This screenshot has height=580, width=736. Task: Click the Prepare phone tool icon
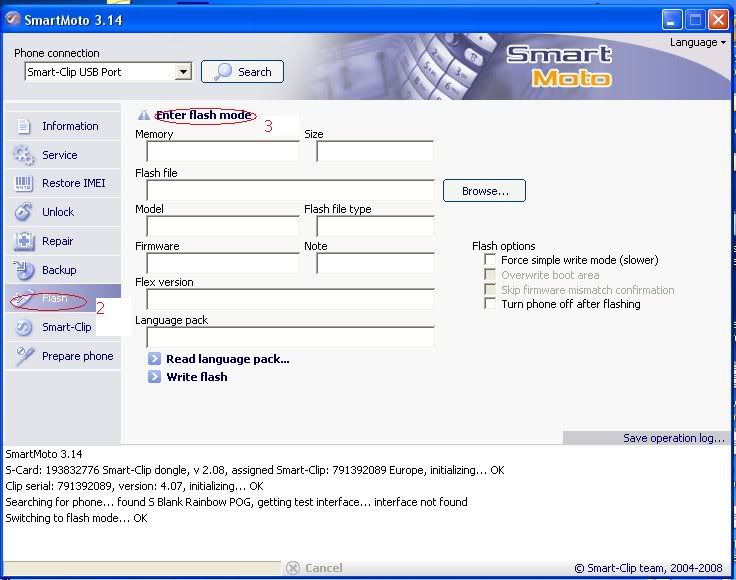(24, 356)
